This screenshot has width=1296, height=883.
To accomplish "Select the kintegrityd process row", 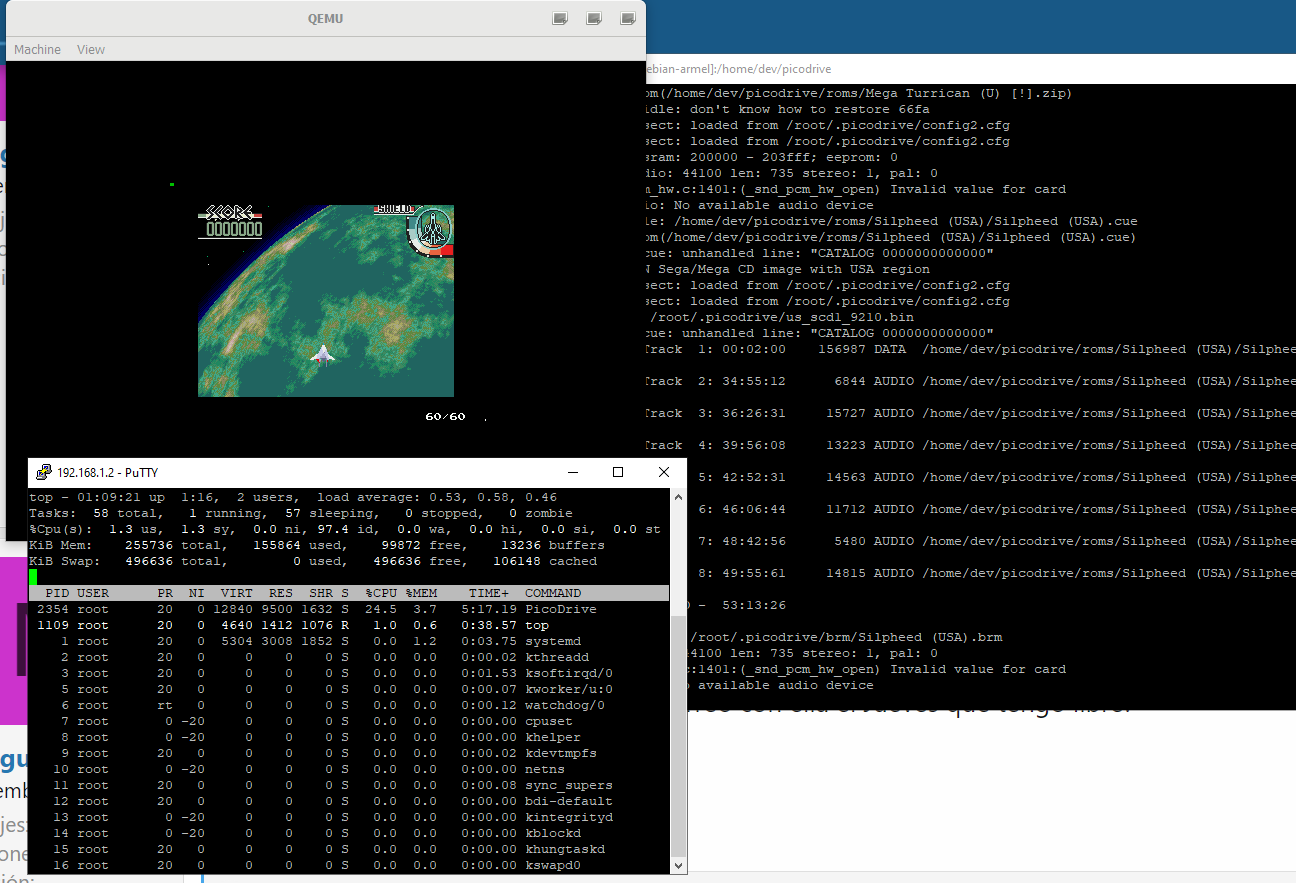I will 348,817.
